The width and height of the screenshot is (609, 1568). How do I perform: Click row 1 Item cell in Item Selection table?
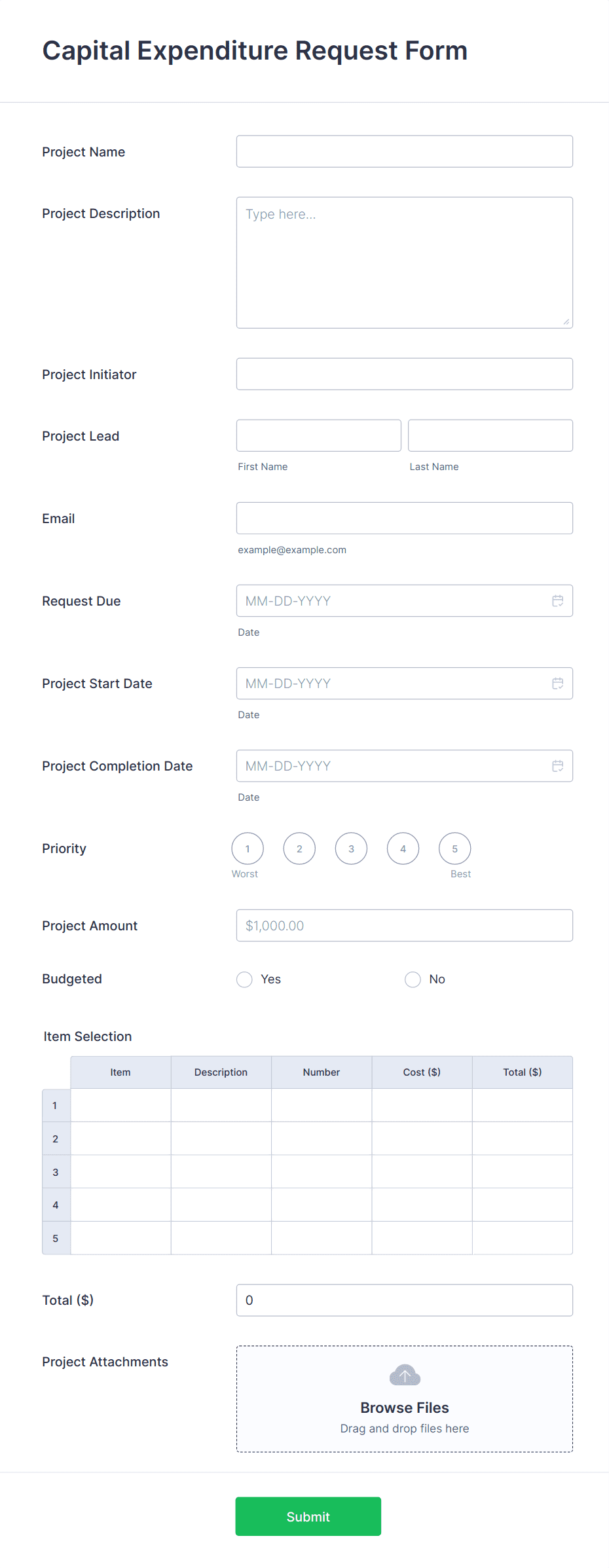point(120,1104)
